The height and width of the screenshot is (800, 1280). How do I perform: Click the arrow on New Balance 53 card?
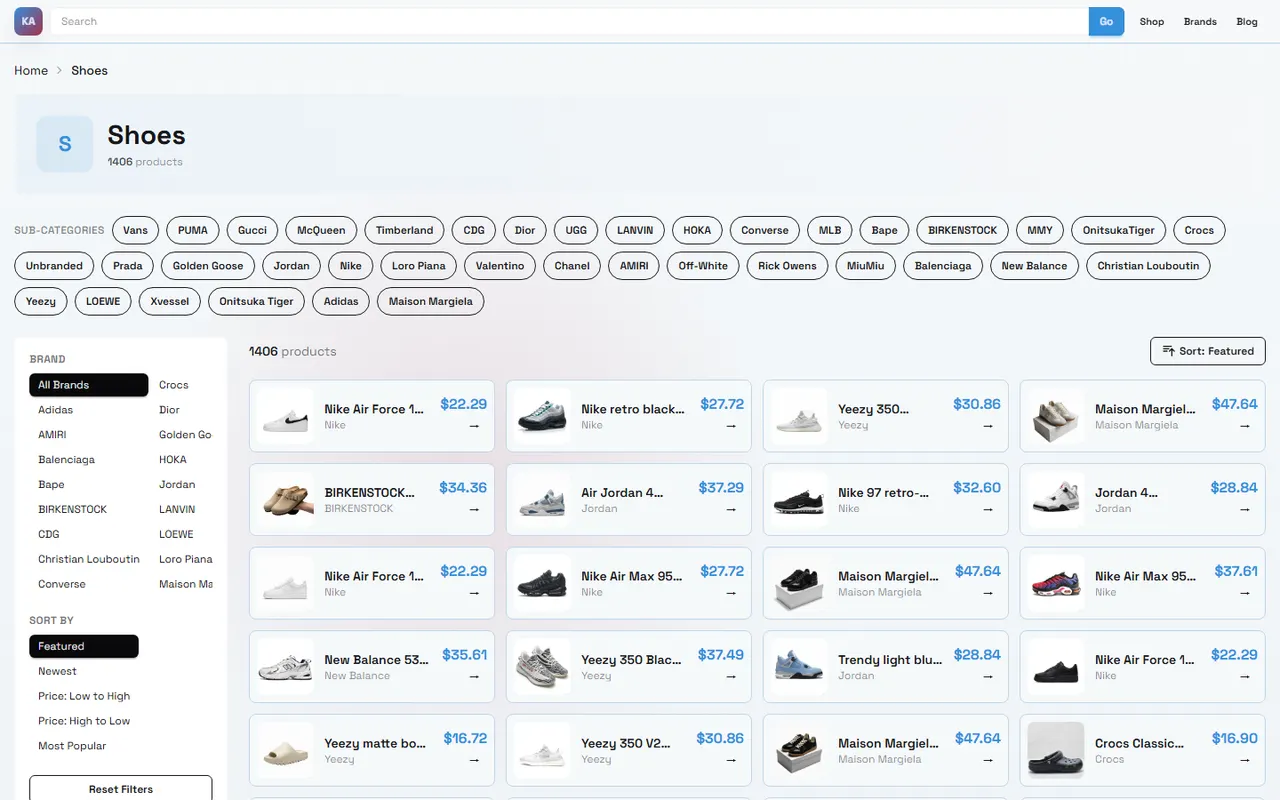pyautogui.click(x=474, y=676)
